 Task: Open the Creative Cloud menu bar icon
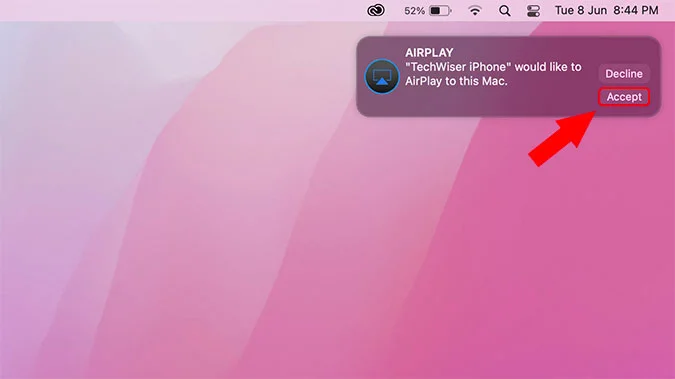tap(376, 10)
